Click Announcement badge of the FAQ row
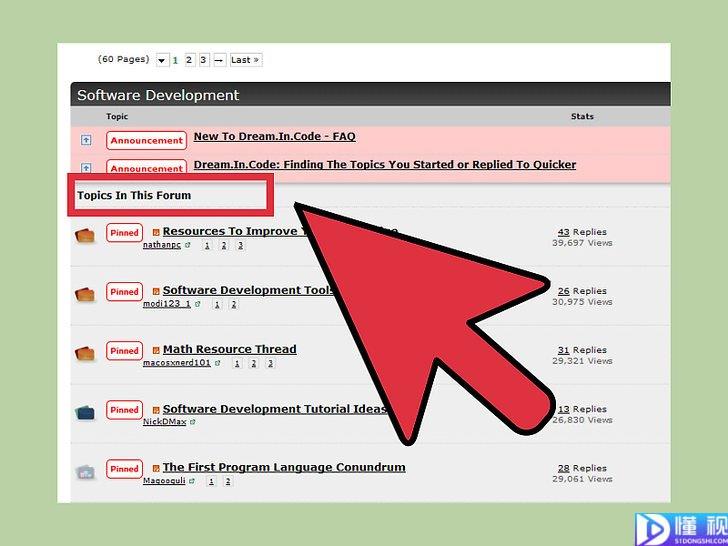 [x=146, y=140]
